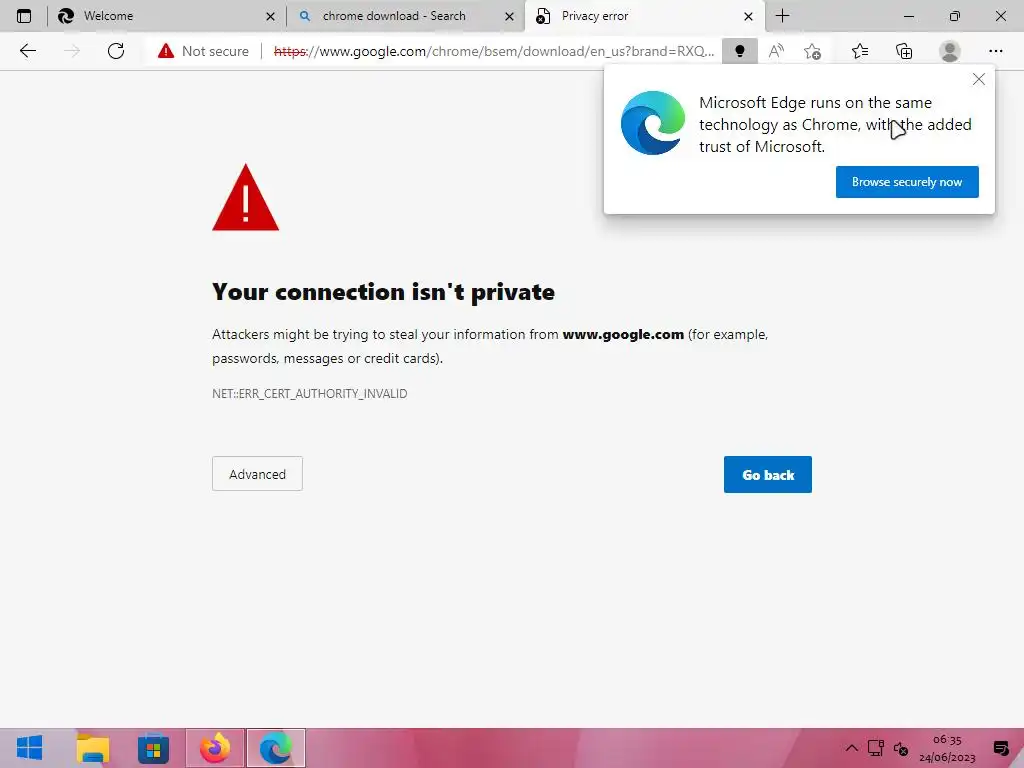This screenshot has width=1024, height=768.
Task: Open Settings and more ellipsis menu
Action: click(x=995, y=51)
